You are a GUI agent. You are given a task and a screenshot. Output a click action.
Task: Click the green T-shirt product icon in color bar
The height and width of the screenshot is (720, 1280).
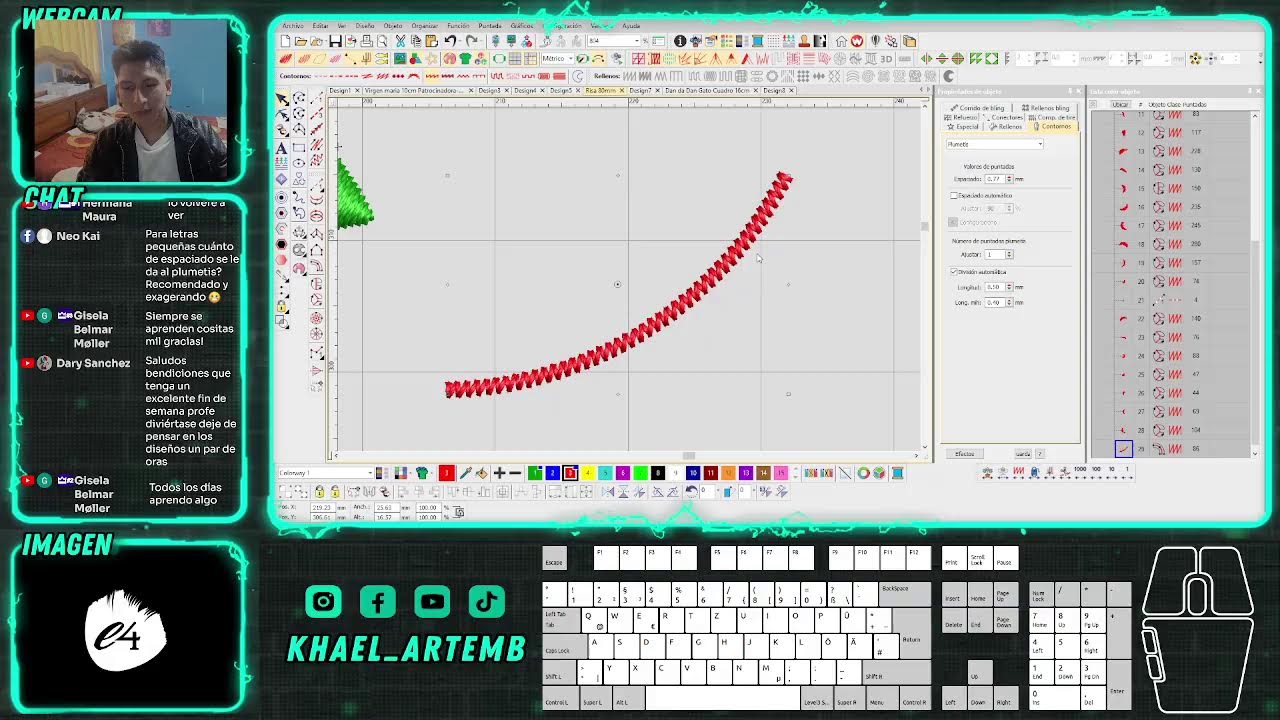(x=423, y=472)
